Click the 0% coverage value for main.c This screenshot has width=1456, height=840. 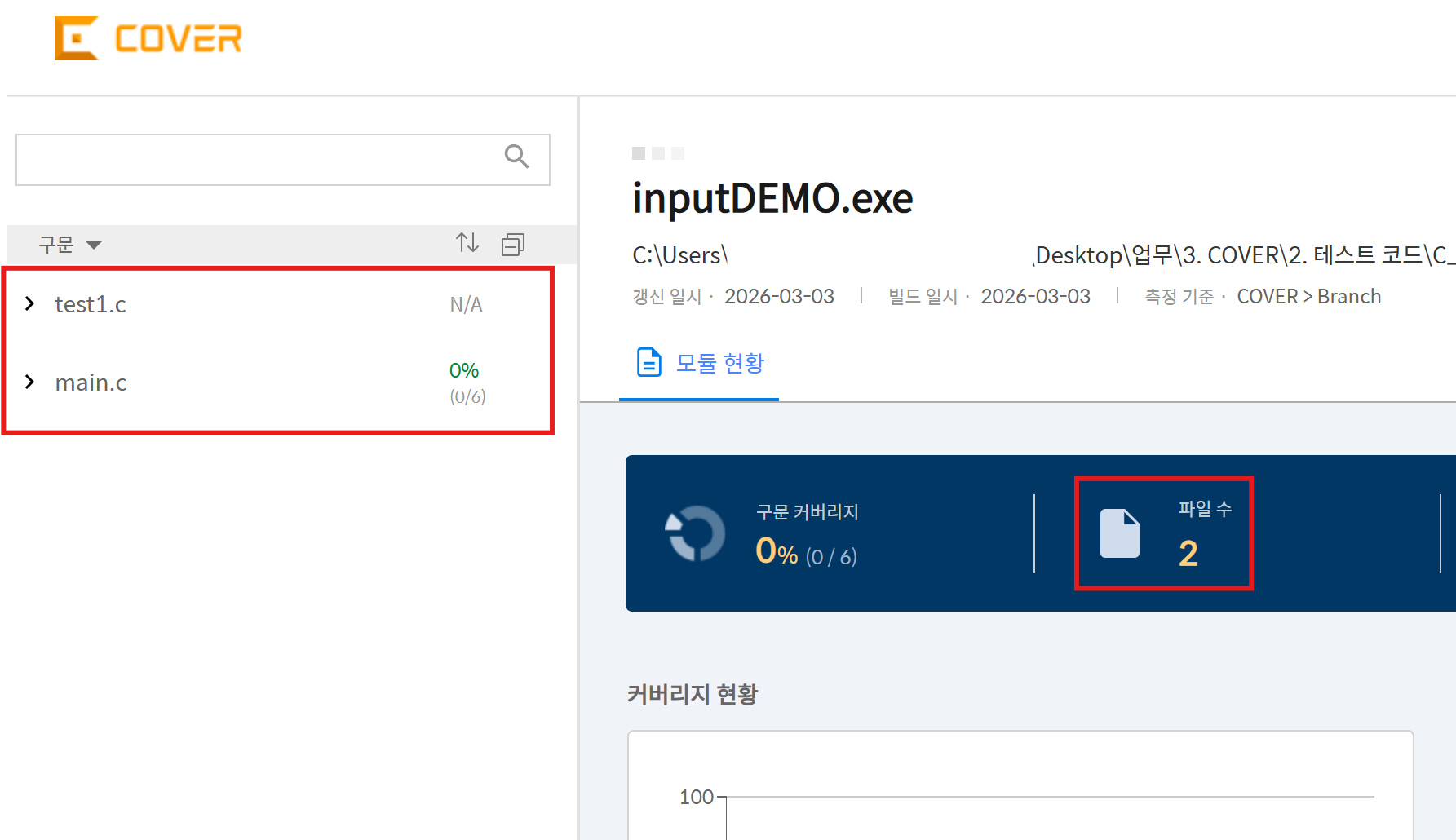(x=464, y=370)
